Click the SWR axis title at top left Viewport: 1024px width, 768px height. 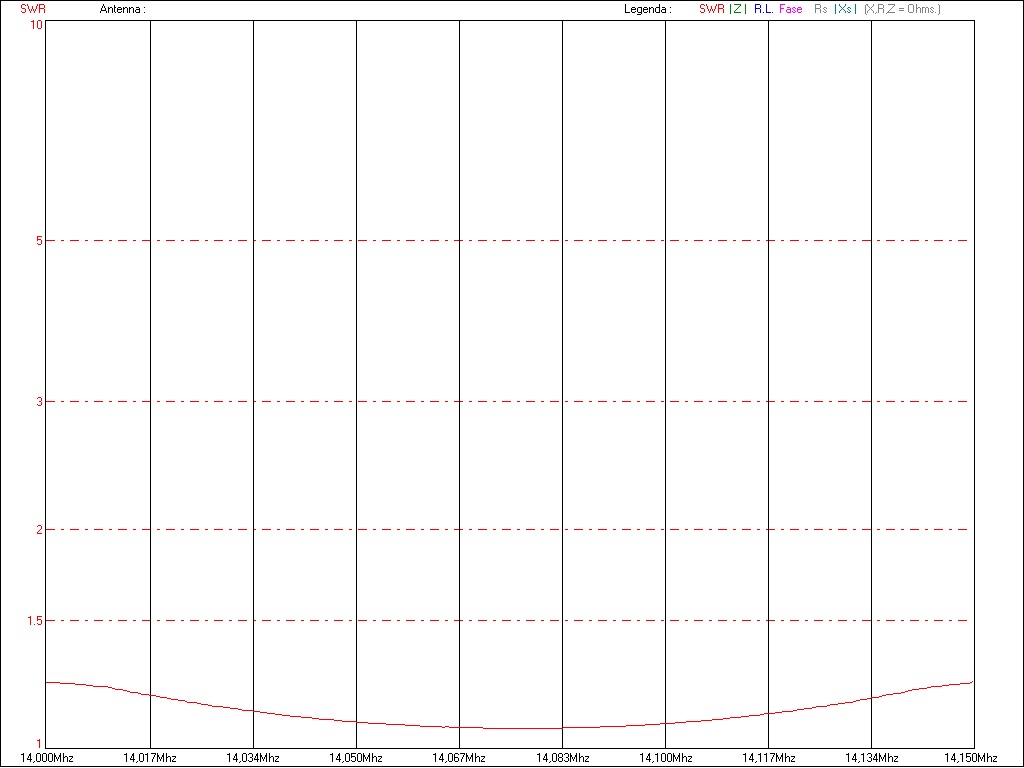(33, 9)
